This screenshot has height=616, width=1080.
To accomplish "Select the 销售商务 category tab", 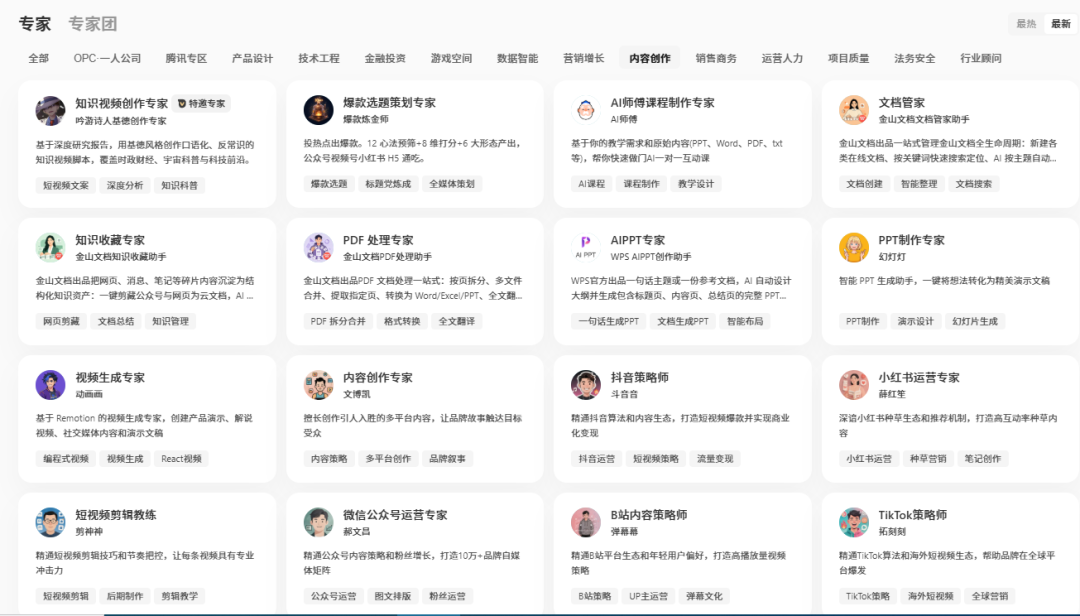I will (716, 58).
